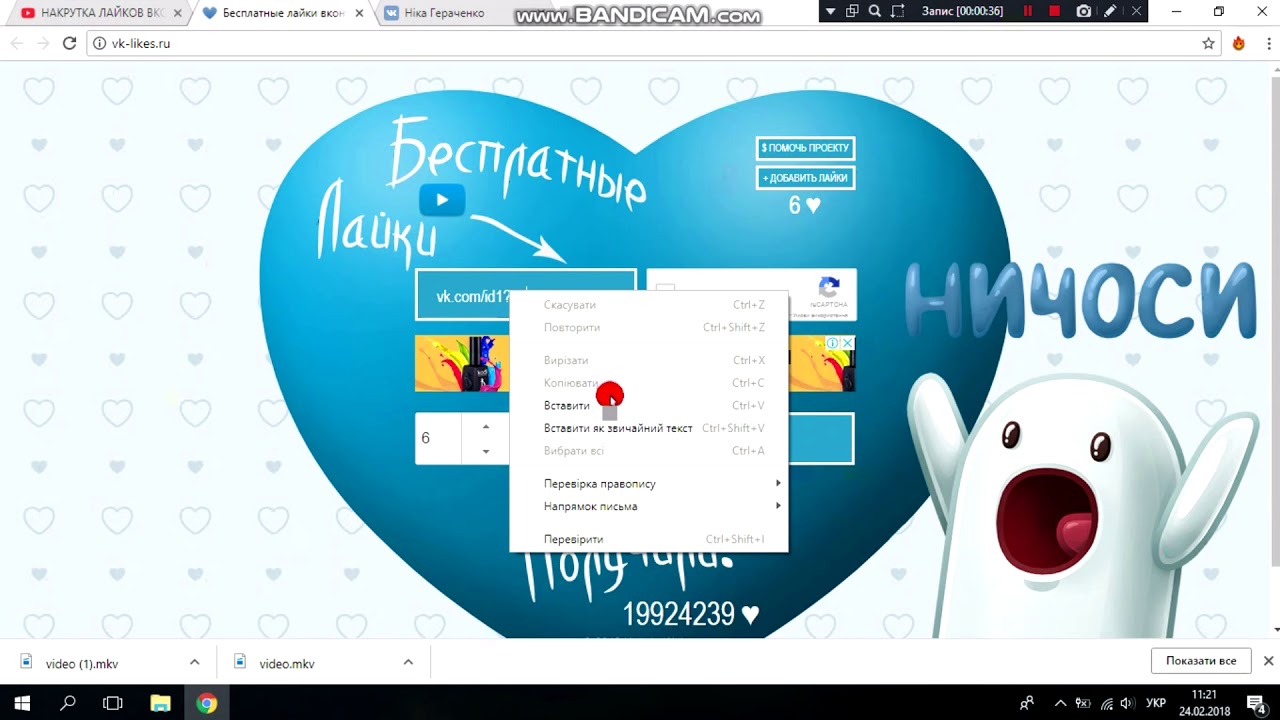Viewport: 1280px width, 720px height.
Task: Pause the Bandicam recording
Action: tap(1028, 11)
